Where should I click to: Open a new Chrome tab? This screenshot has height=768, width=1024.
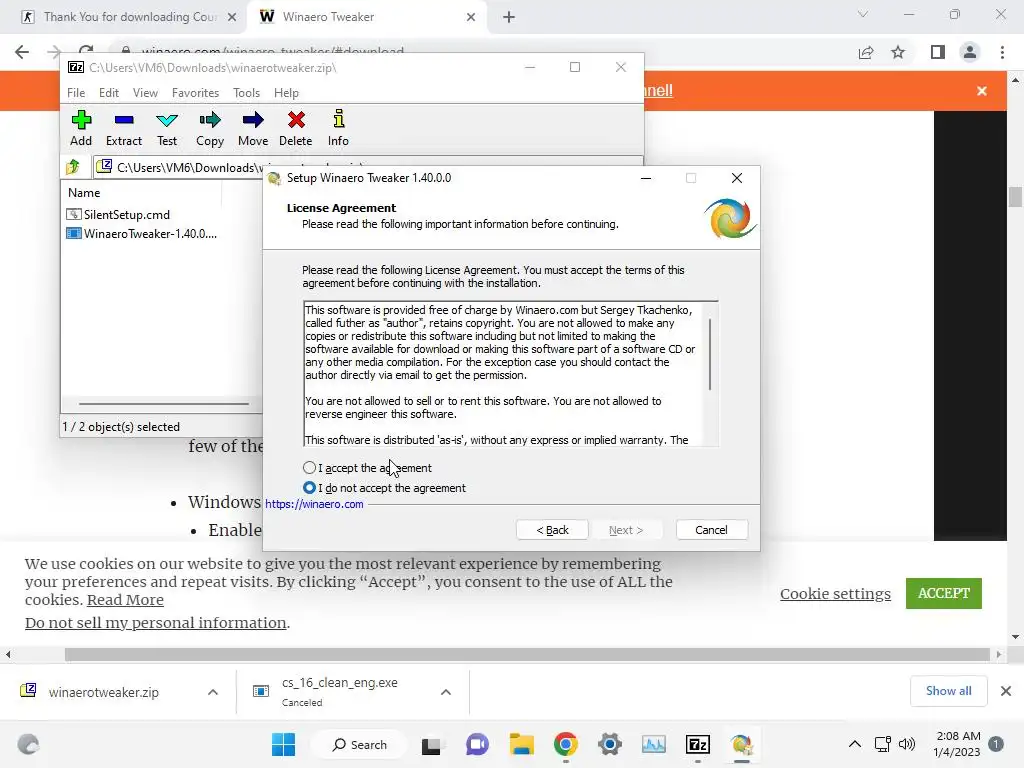click(x=509, y=17)
